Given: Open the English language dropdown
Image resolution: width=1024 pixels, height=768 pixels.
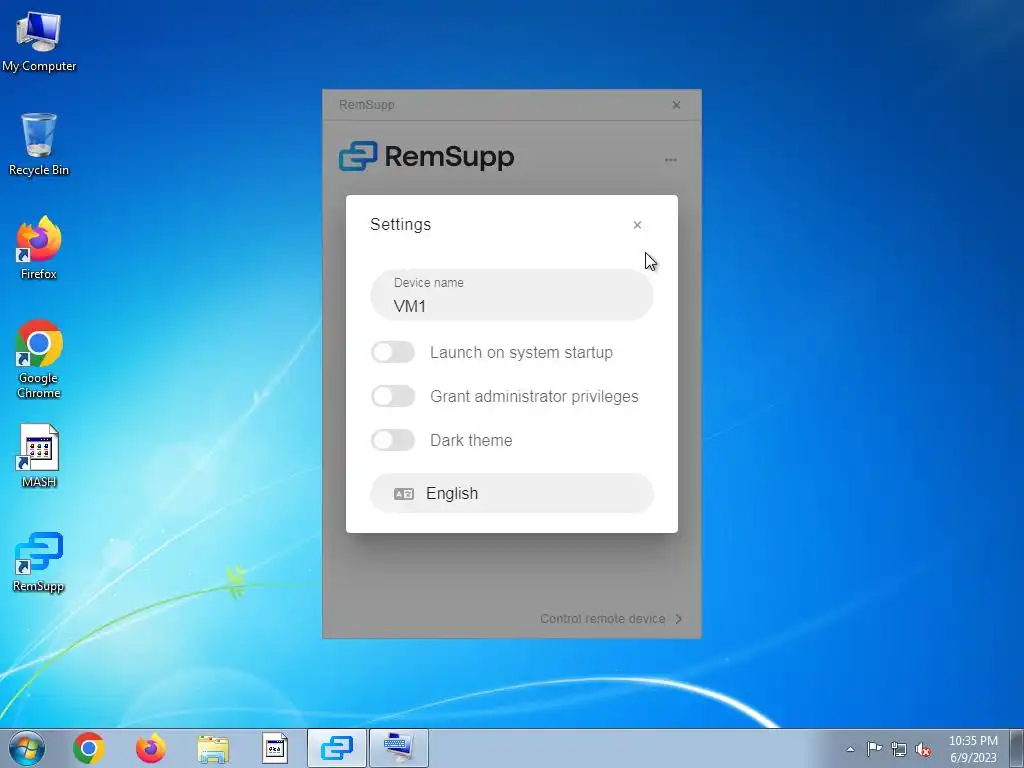Looking at the screenshot, I should (x=512, y=493).
